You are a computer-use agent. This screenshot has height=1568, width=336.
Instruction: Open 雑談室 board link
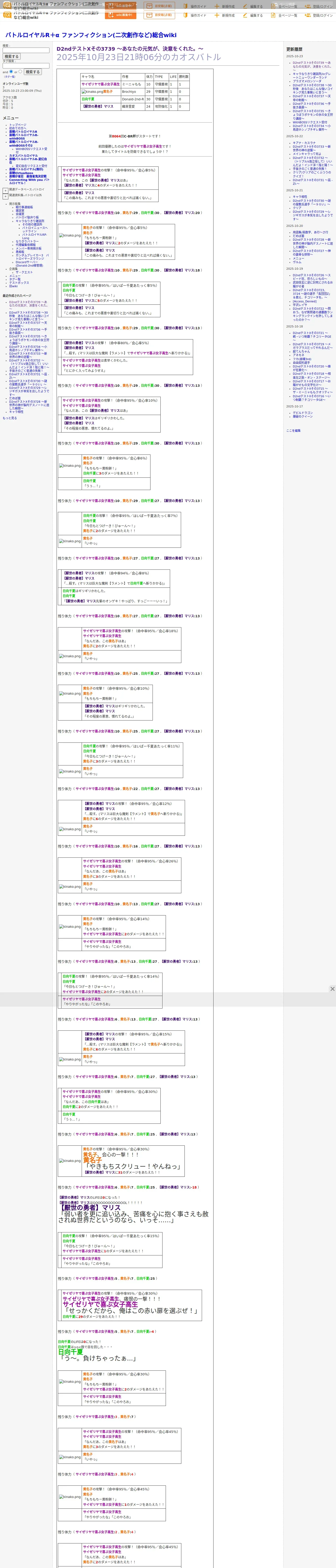[20, 211]
